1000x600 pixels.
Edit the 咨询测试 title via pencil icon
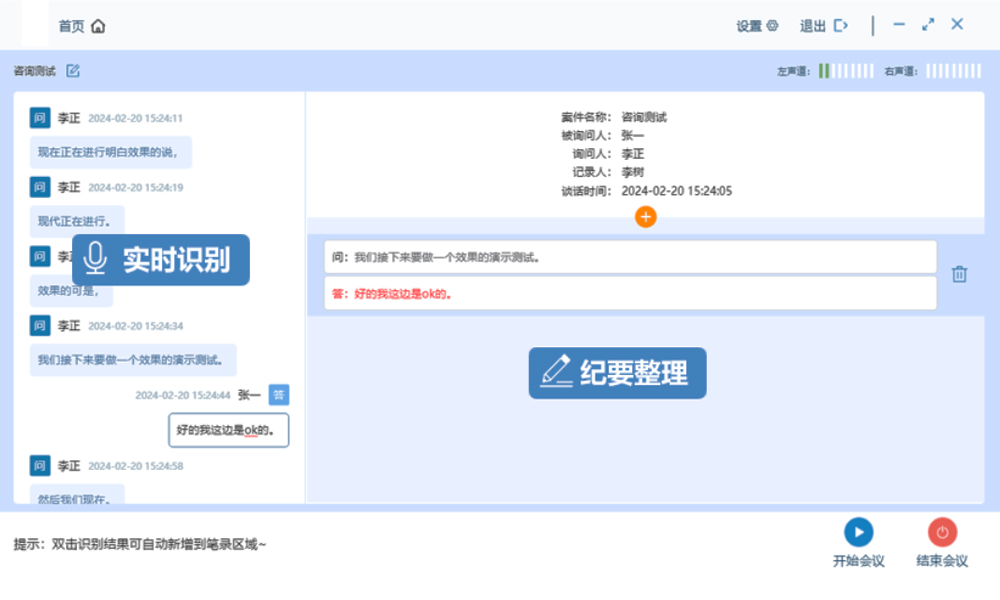(x=73, y=71)
